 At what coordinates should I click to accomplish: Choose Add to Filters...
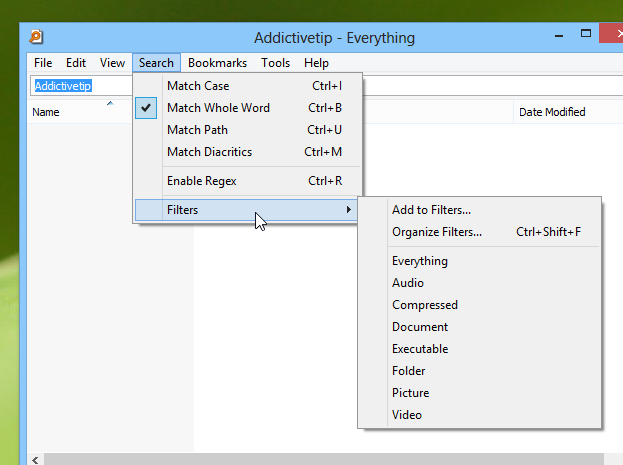click(x=480, y=210)
